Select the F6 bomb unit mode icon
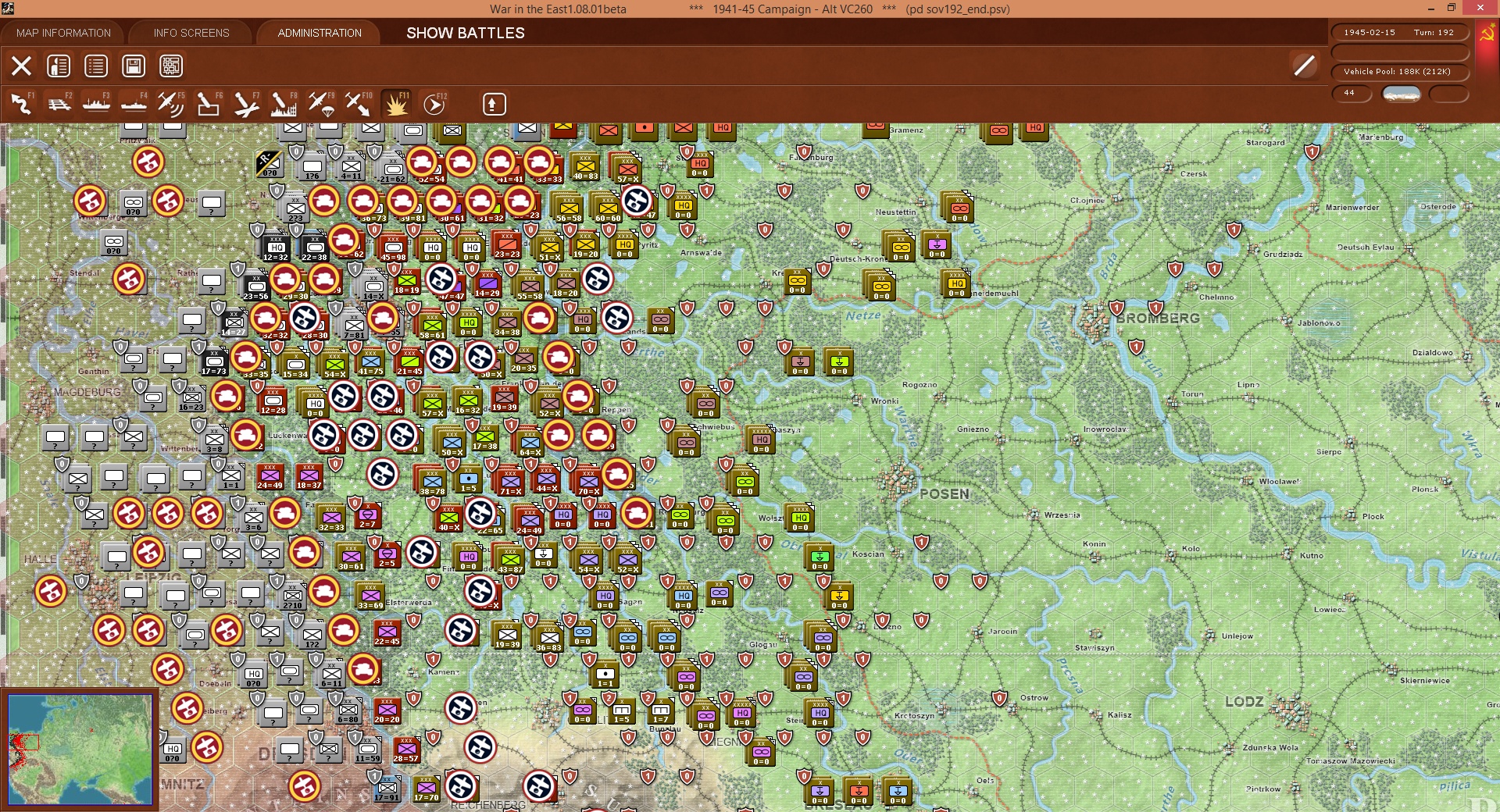The width and height of the screenshot is (1500, 812). point(208,104)
